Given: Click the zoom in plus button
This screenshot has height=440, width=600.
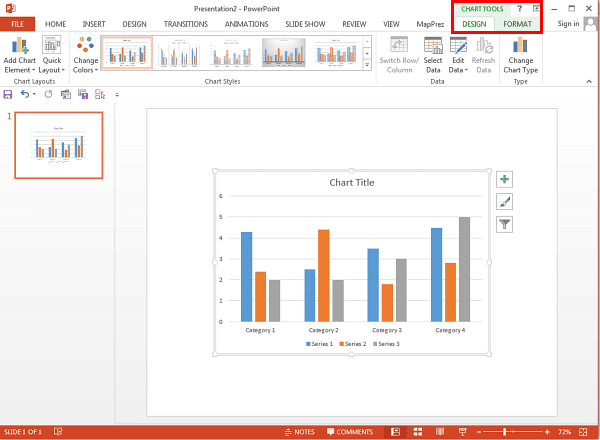Looking at the screenshot, I should (x=547, y=432).
